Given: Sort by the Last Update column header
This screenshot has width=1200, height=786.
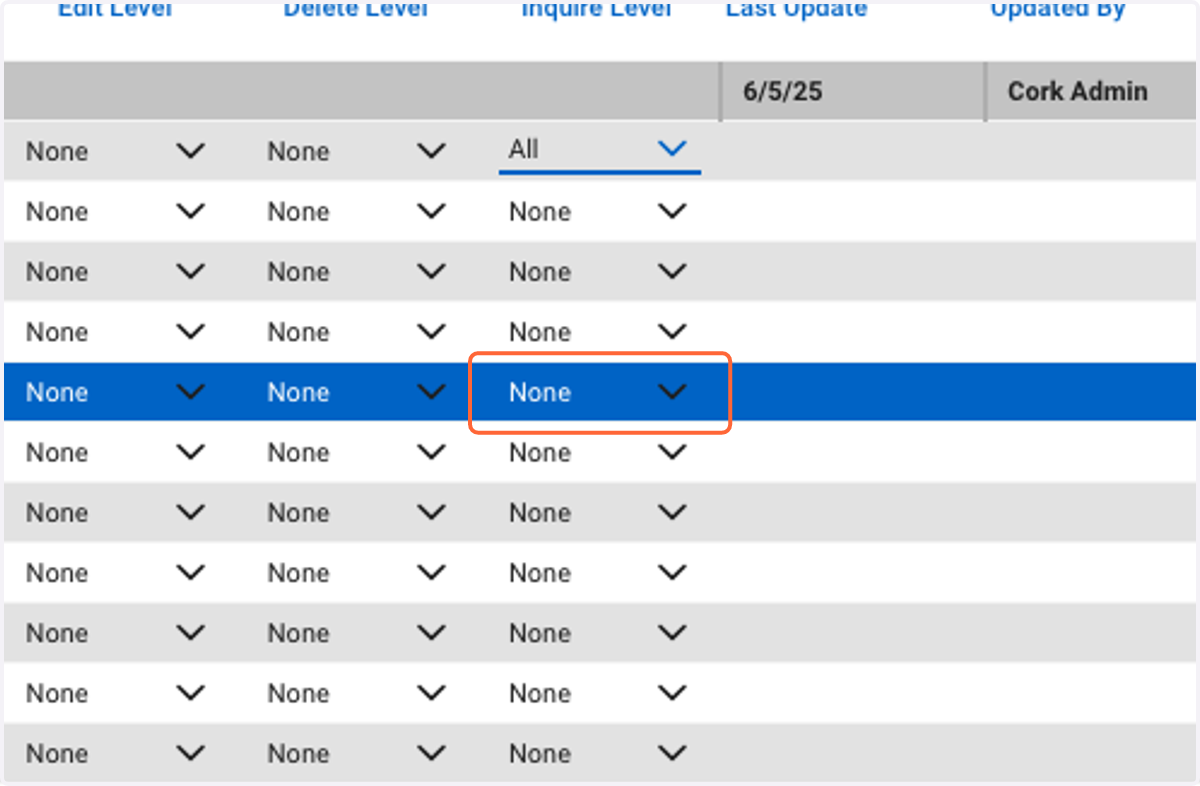Looking at the screenshot, I should [x=796, y=9].
